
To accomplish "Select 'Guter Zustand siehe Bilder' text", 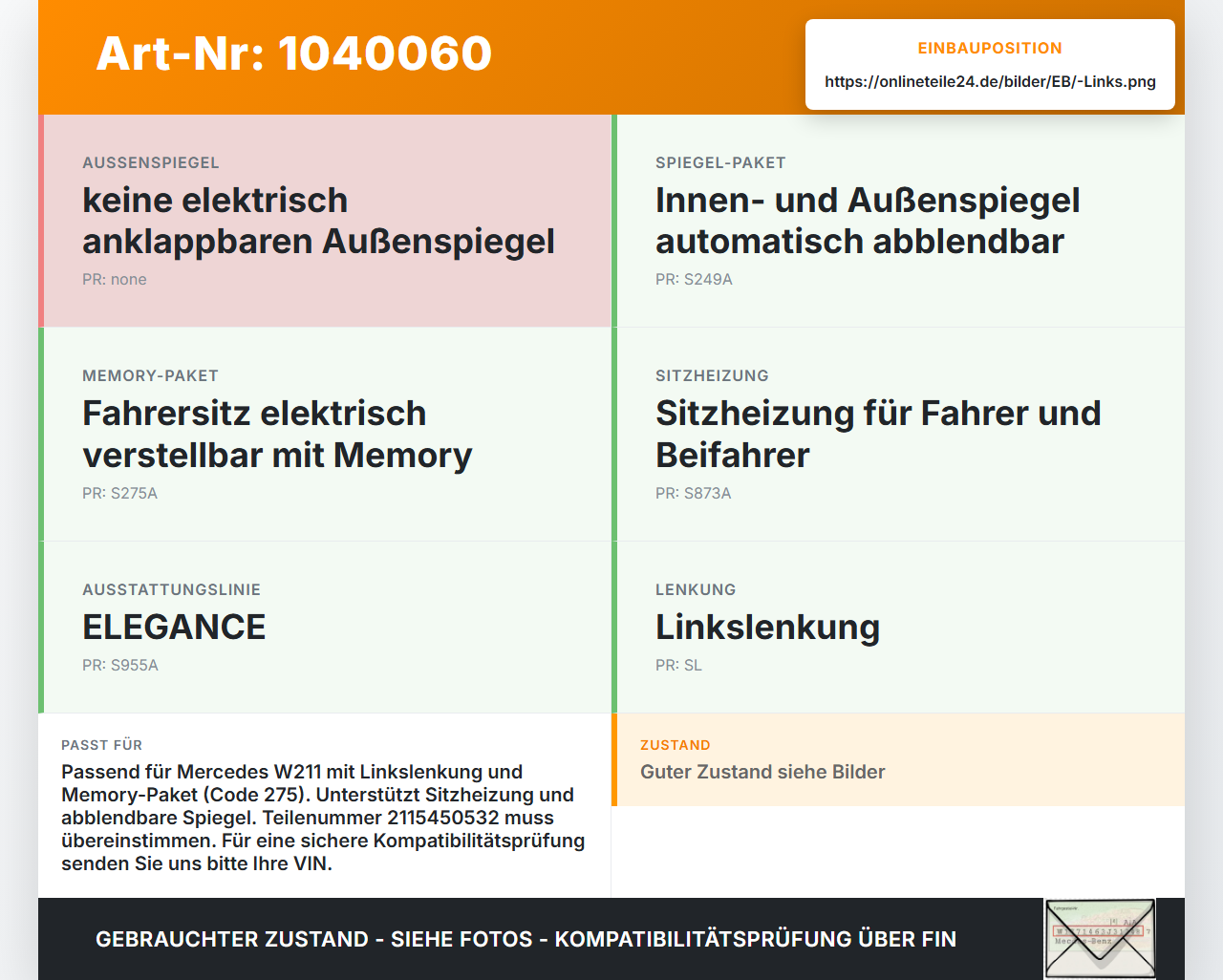I will [x=762, y=772].
